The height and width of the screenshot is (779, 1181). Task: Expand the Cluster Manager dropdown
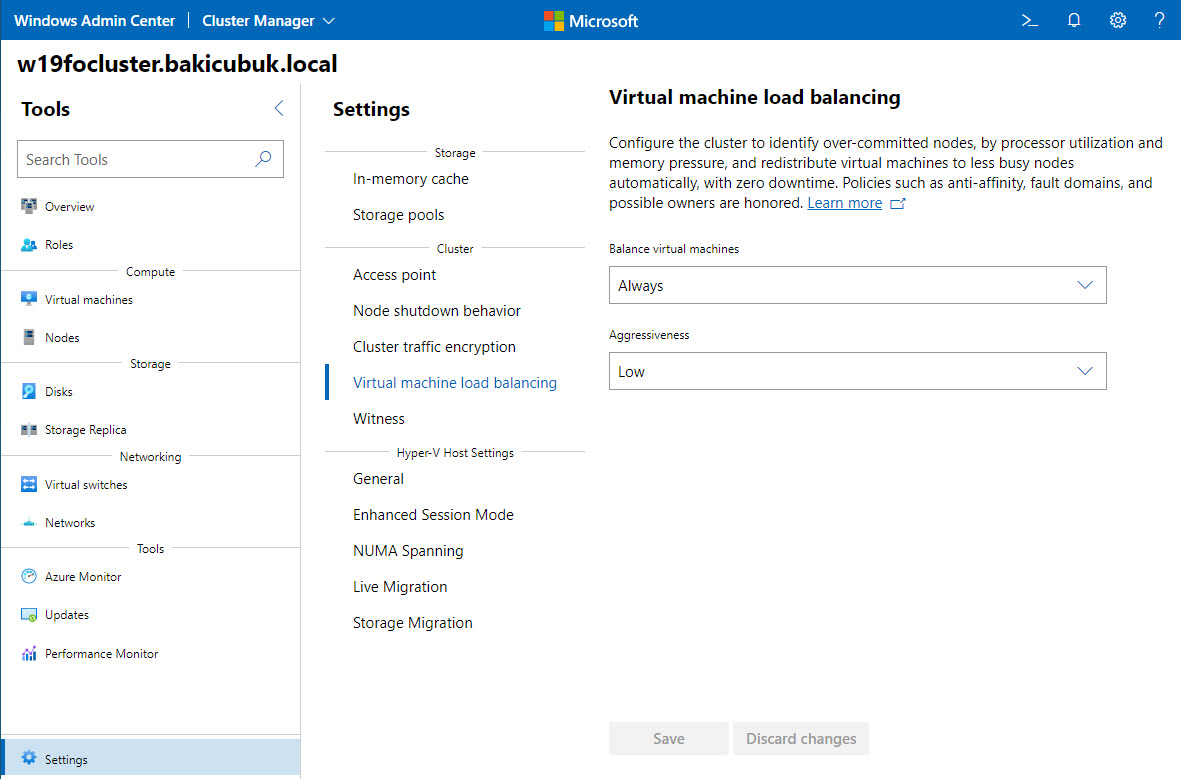pyautogui.click(x=268, y=20)
